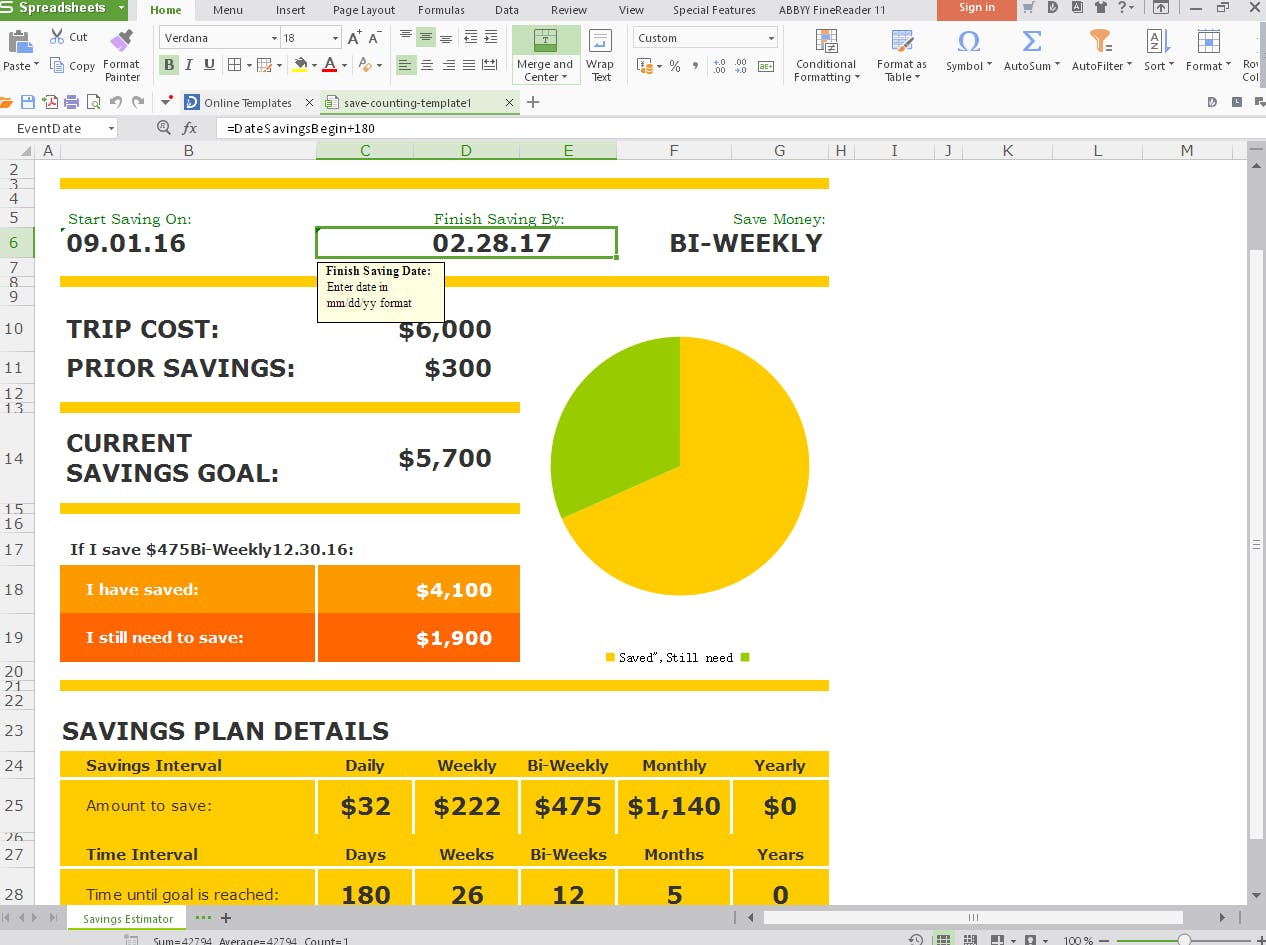Select the Savings Estimator sheet tab
The height and width of the screenshot is (945, 1266).
click(x=127, y=918)
